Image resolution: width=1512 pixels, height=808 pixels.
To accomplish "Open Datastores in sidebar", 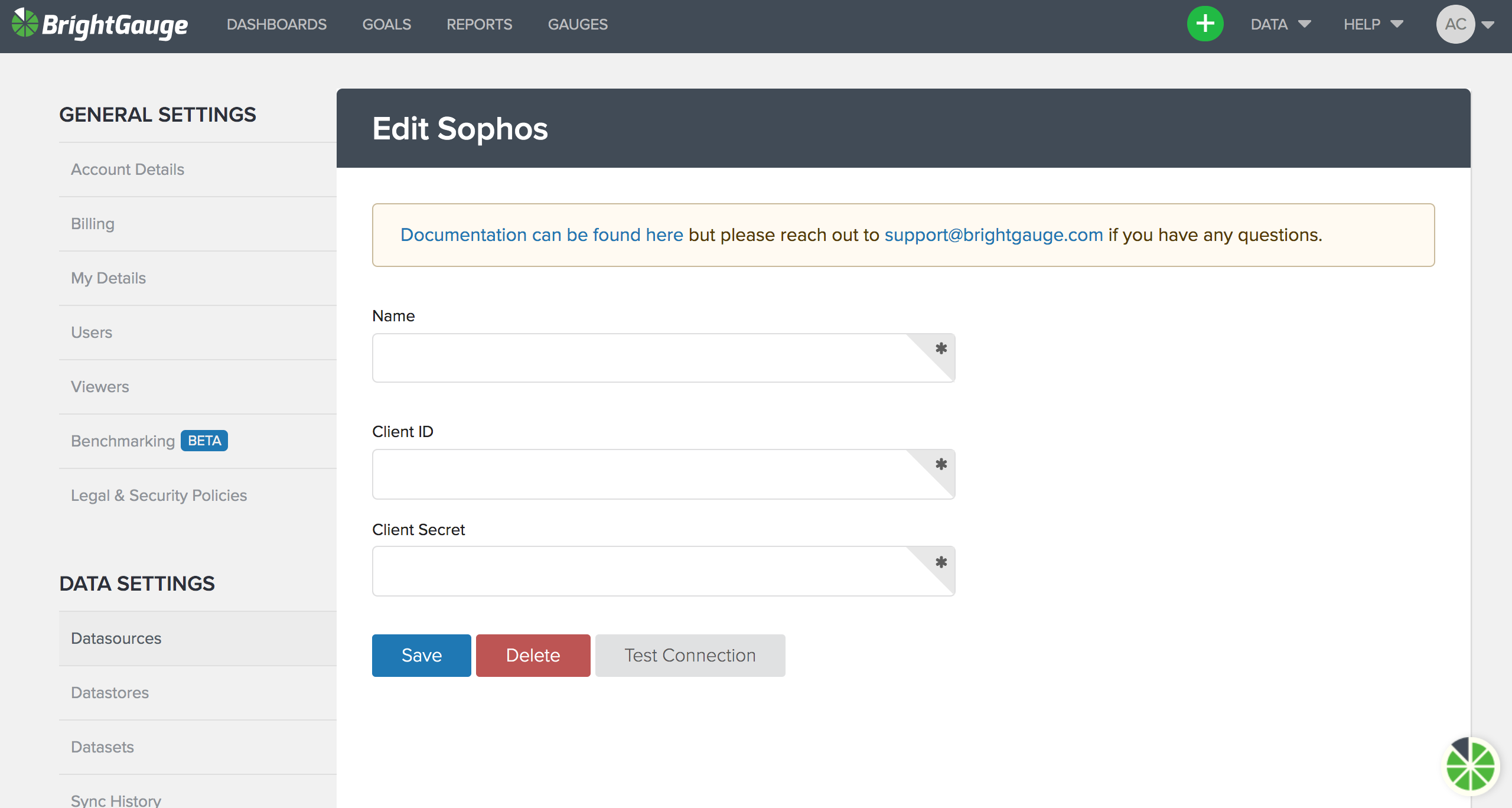I will click(x=198, y=693).
